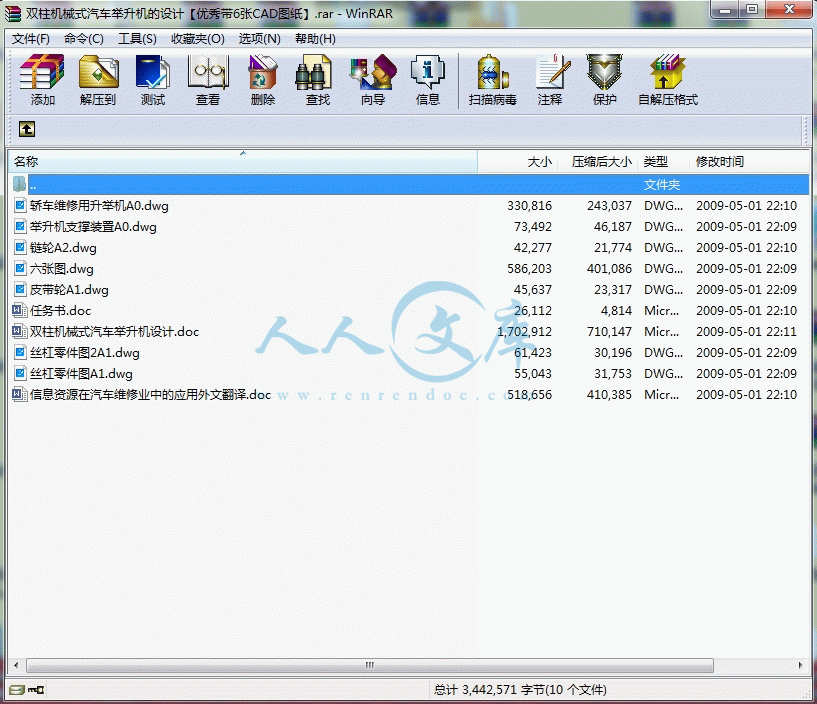The width and height of the screenshot is (817, 704).
Task: Click the horizontal scrollbar thumb
Action: 370,665
